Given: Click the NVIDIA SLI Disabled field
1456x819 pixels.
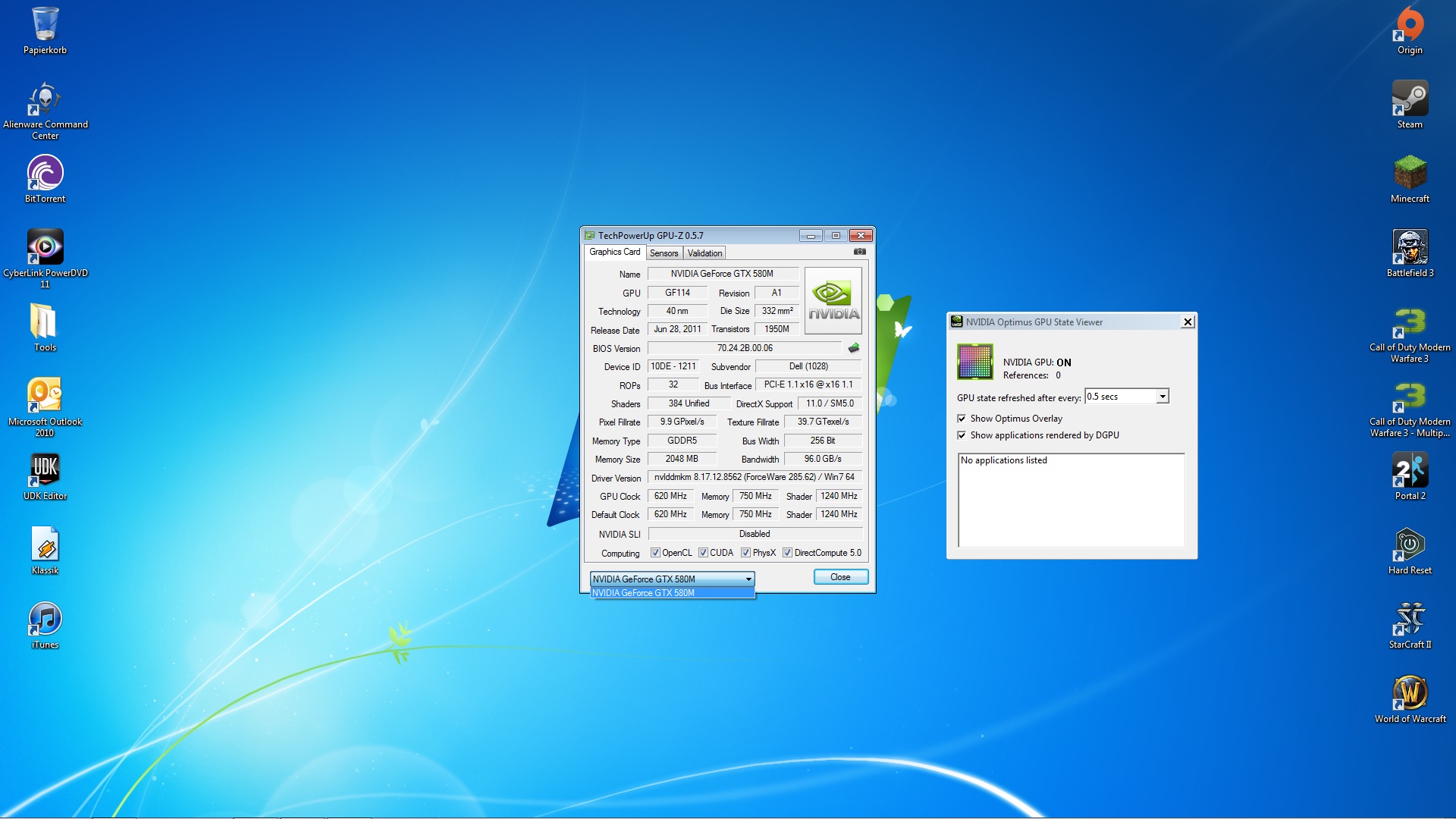Looking at the screenshot, I should tap(755, 534).
